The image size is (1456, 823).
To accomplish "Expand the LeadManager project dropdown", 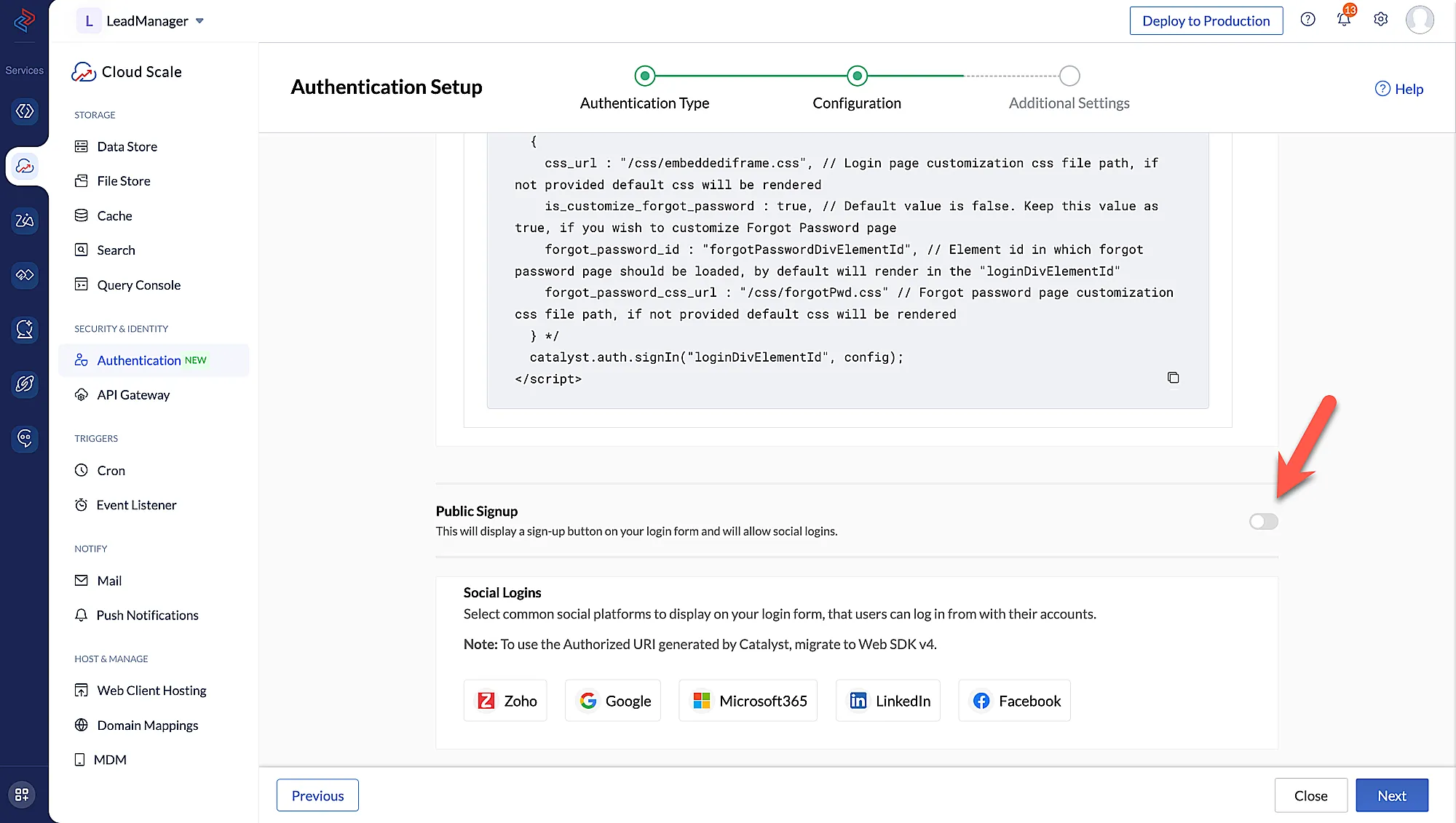I will point(199,21).
